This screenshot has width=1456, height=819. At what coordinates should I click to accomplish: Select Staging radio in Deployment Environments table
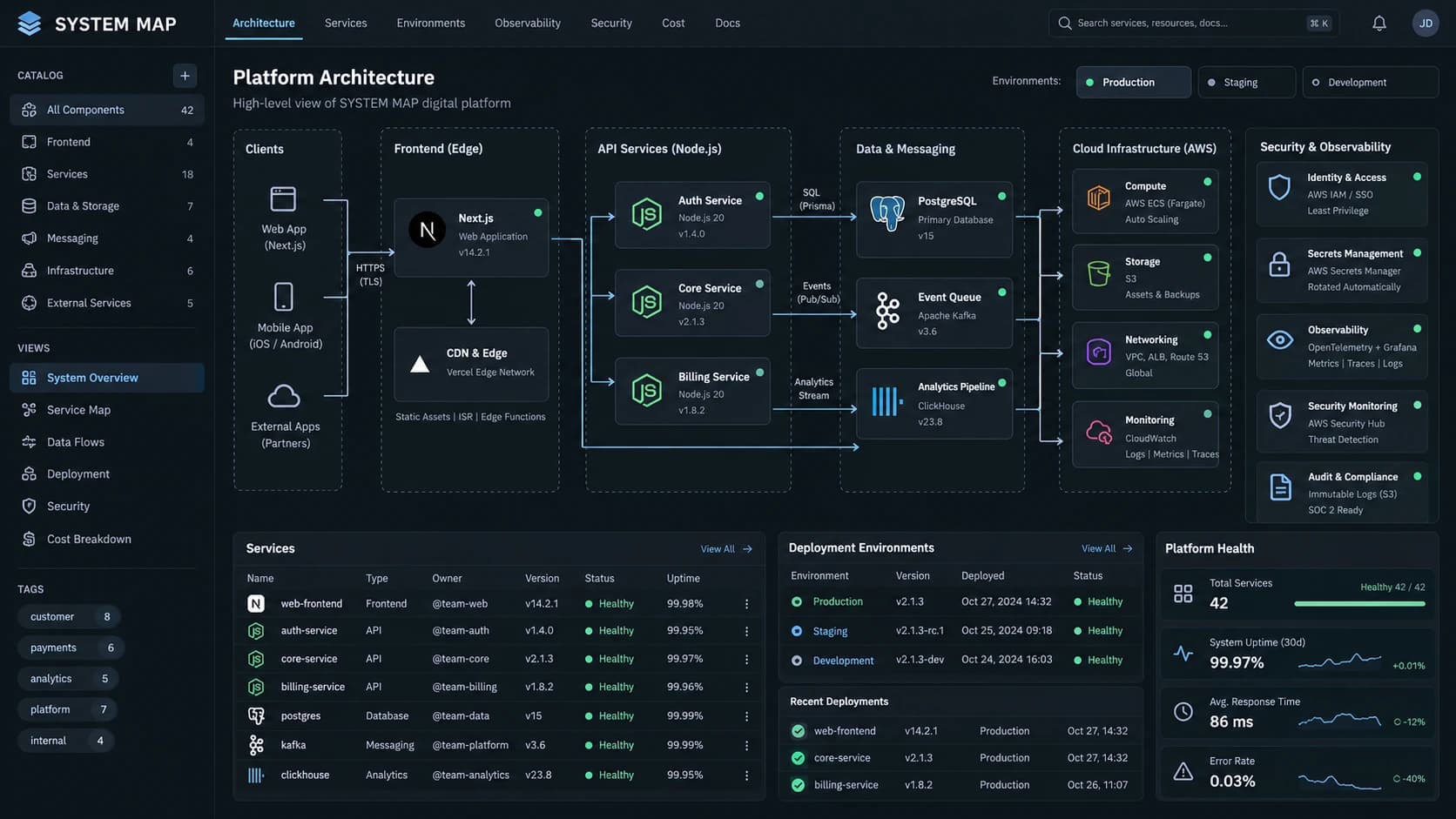(x=797, y=631)
